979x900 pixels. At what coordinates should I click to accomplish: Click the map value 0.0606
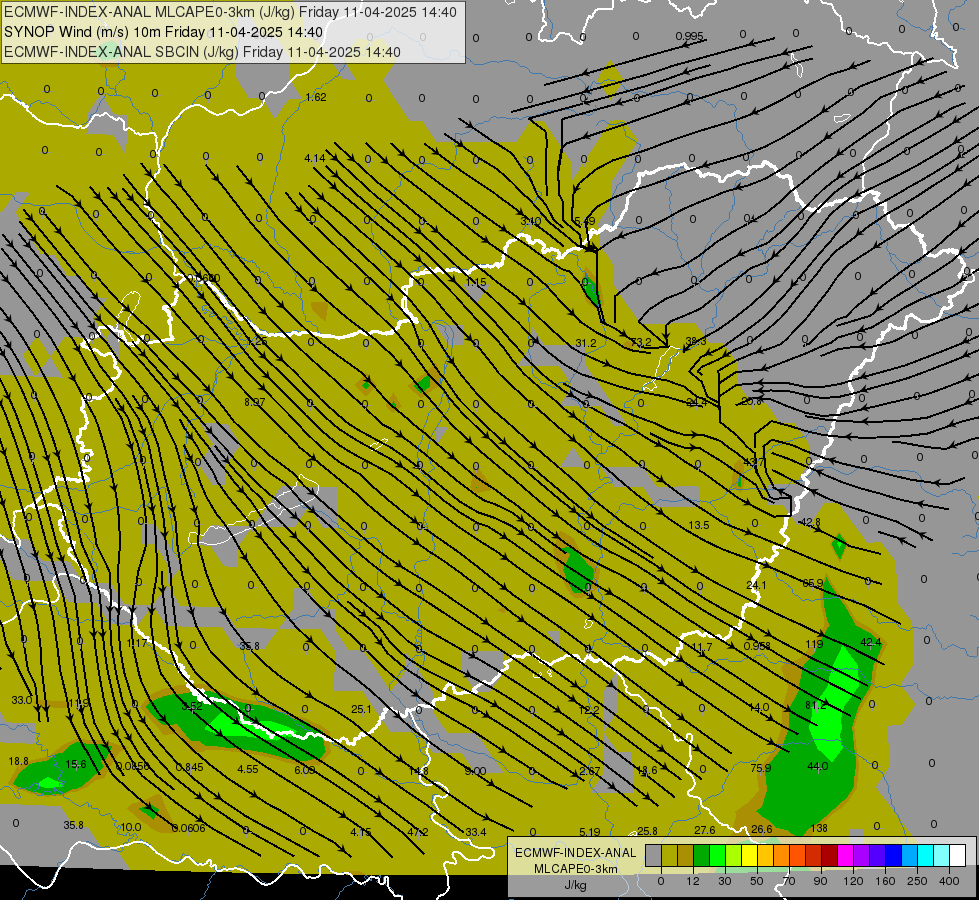pyautogui.click(x=188, y=828)
